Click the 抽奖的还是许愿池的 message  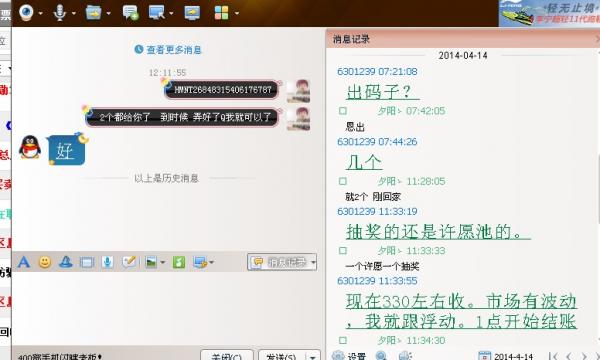point(438,231)
